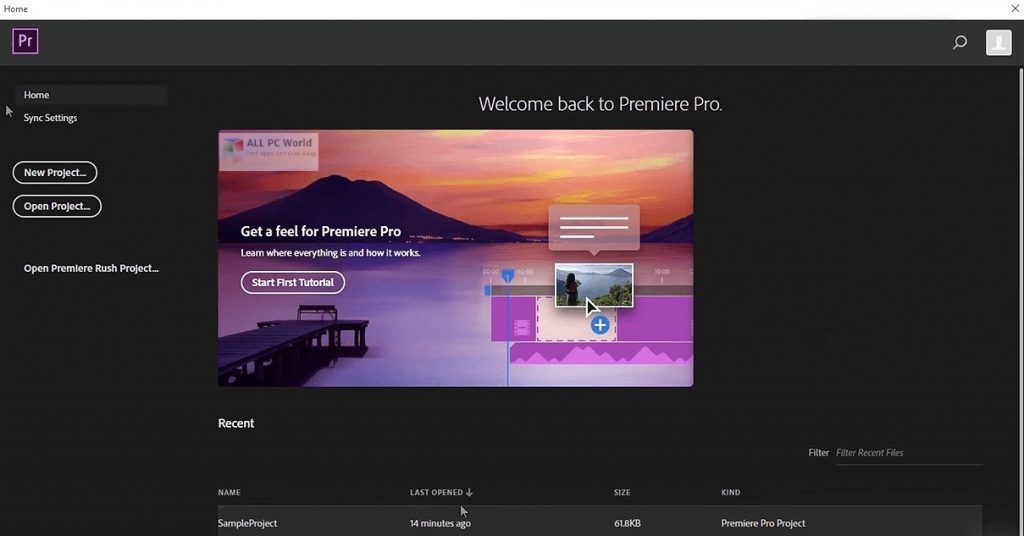Image resolution: width=1024 pixels, height=536 pixels.
Task: Sort recent files by Size column
Action: tap(622, 492)
